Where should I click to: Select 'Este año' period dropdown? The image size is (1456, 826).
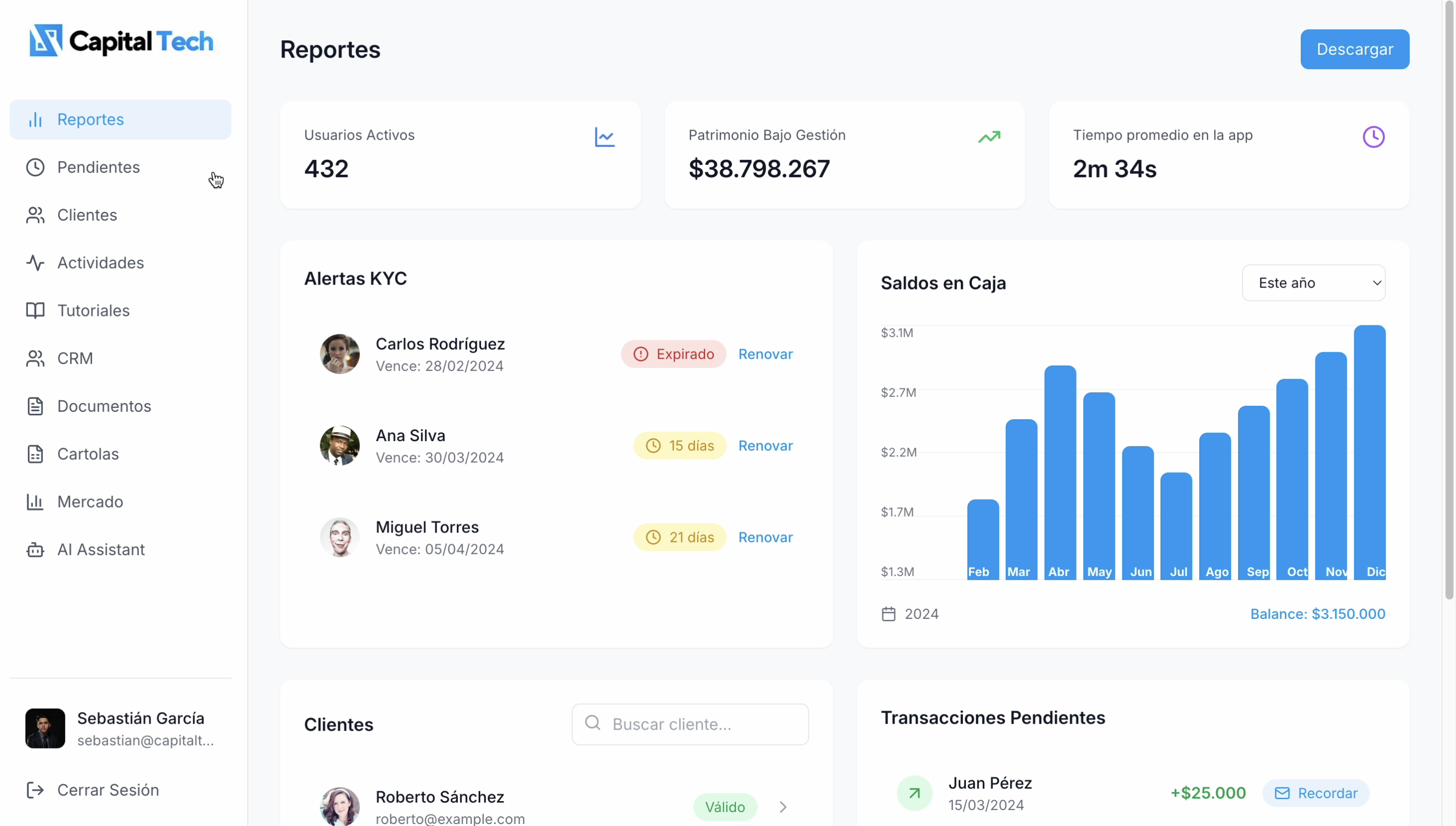1313,283
